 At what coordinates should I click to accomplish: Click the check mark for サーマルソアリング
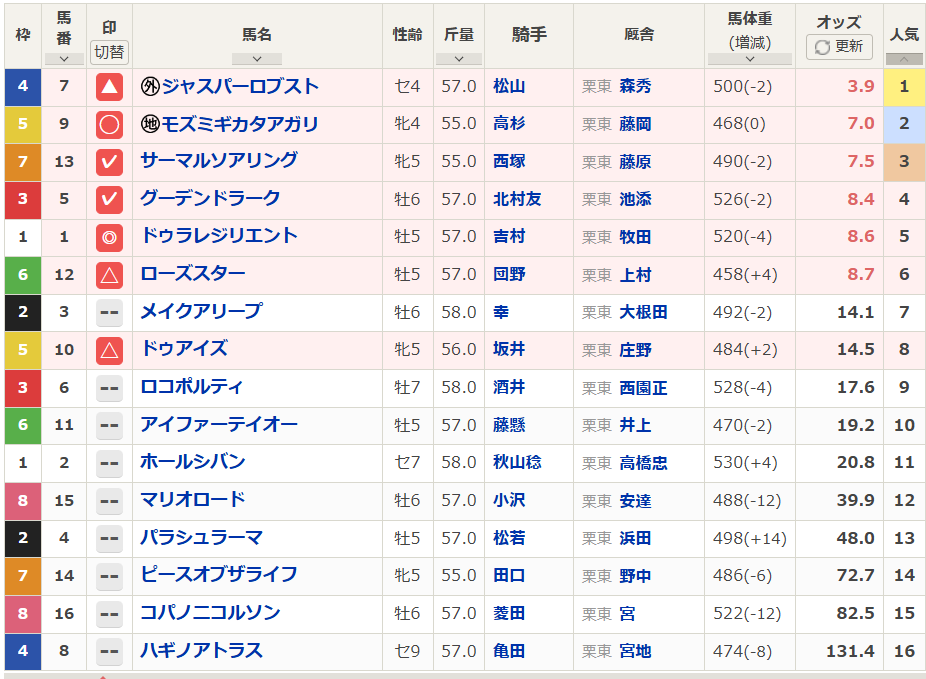[x=109, y=162]
